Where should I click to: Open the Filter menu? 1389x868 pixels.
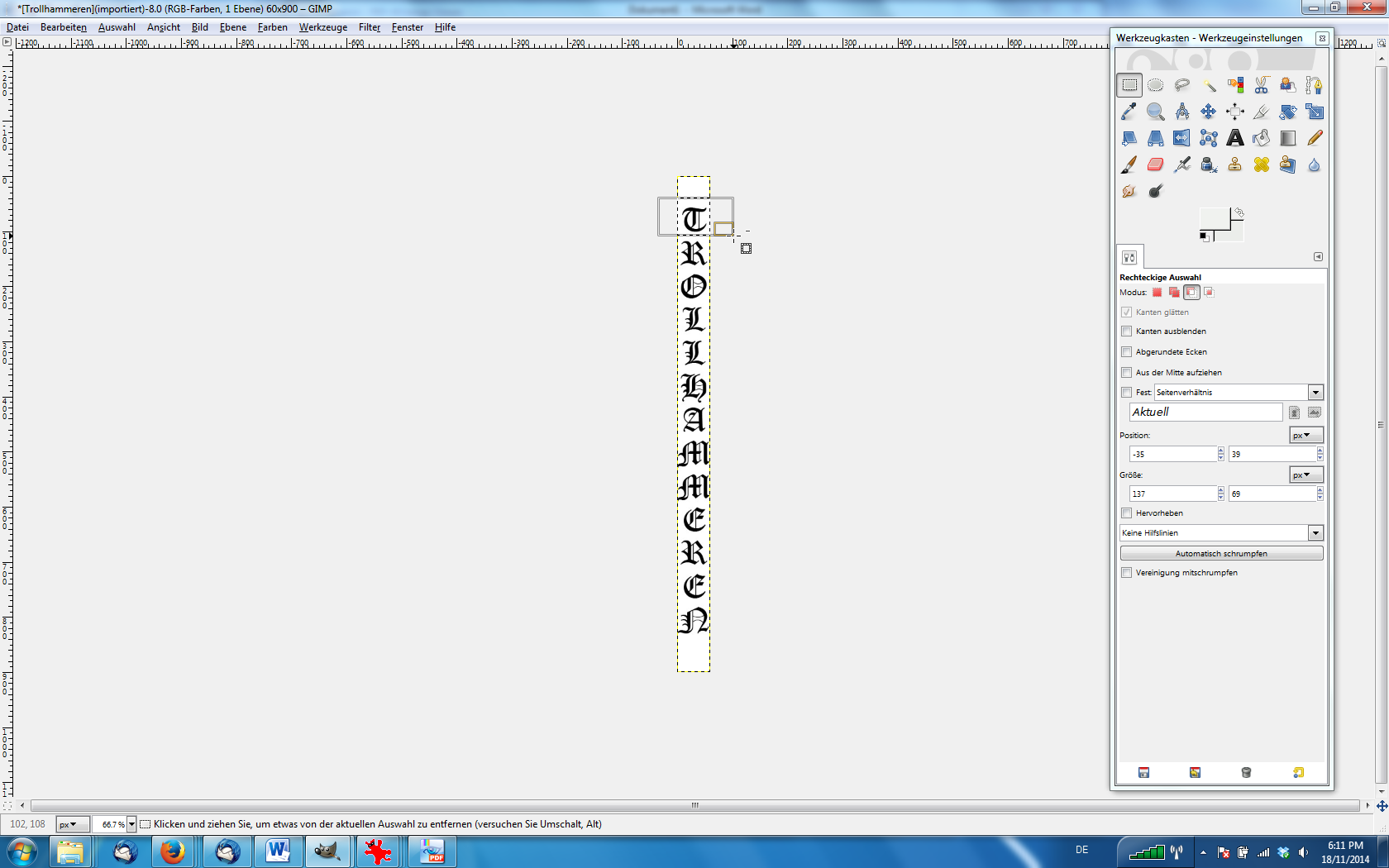click(x=369, y=27)
